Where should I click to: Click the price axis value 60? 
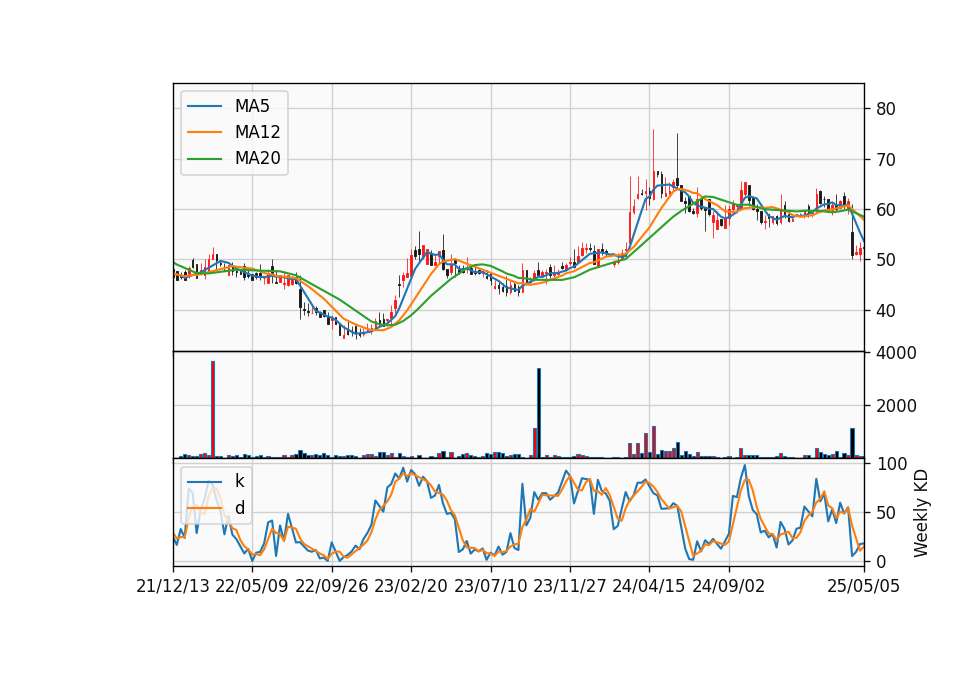tap(885, 210)
